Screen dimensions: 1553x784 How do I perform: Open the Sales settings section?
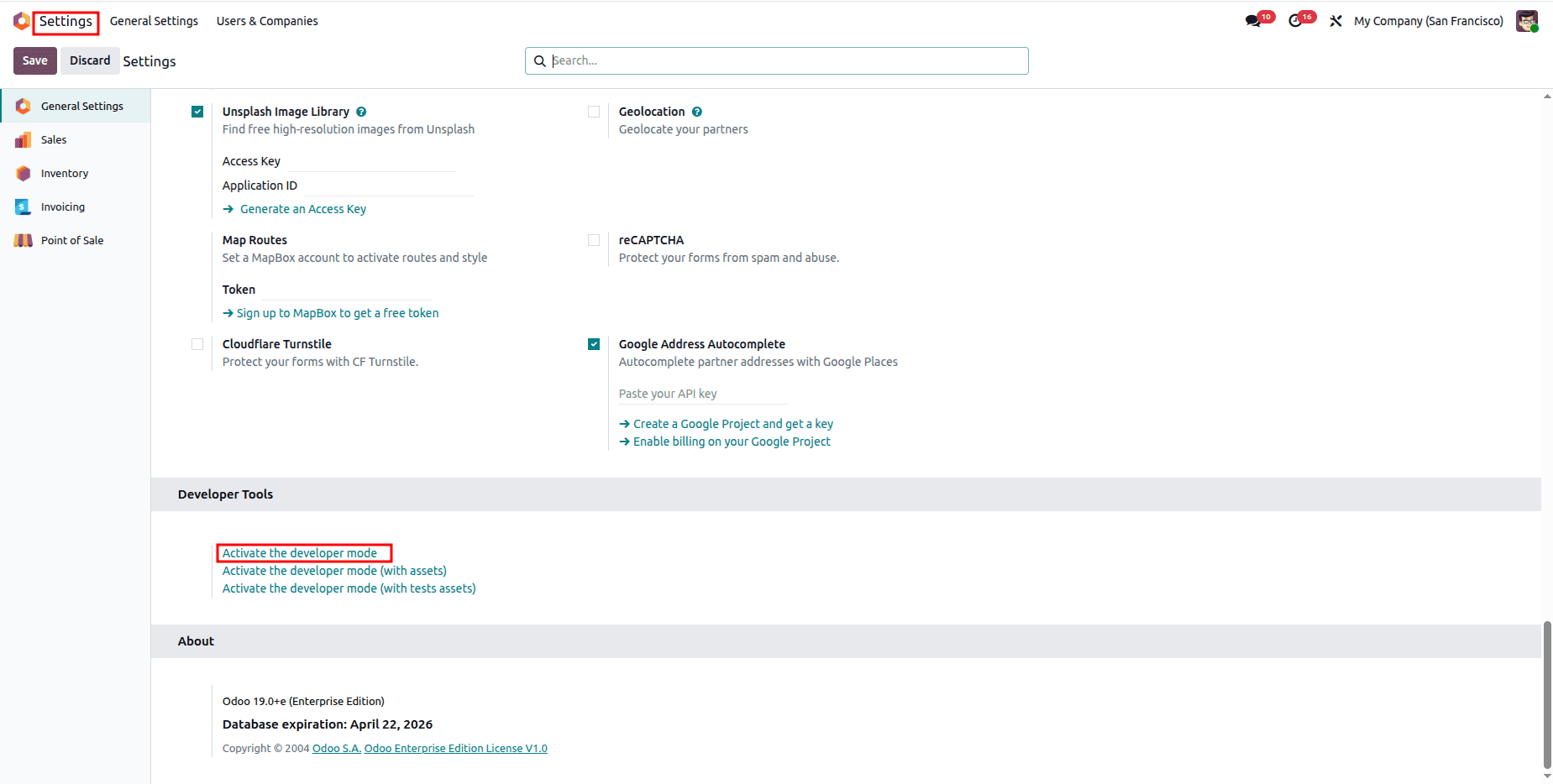point(54,139)
